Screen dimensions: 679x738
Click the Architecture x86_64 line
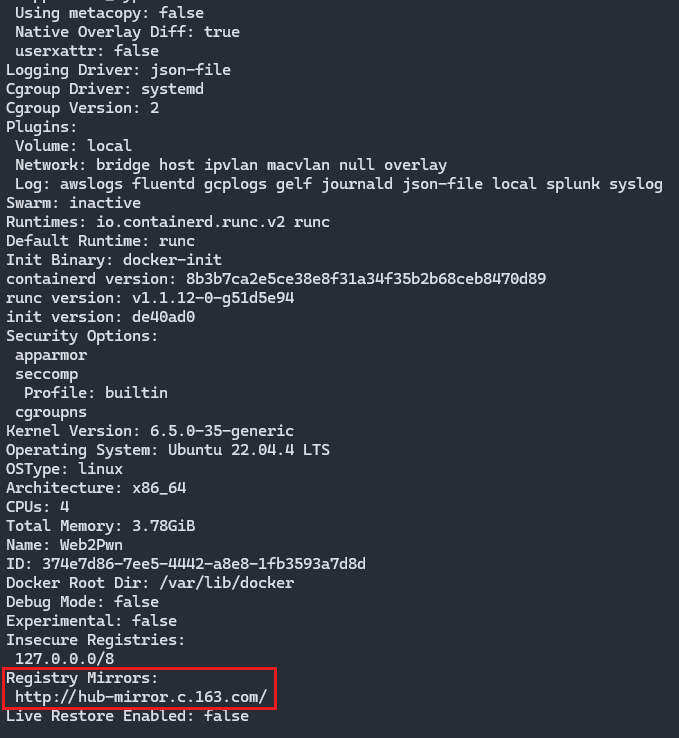coord(96,488)
